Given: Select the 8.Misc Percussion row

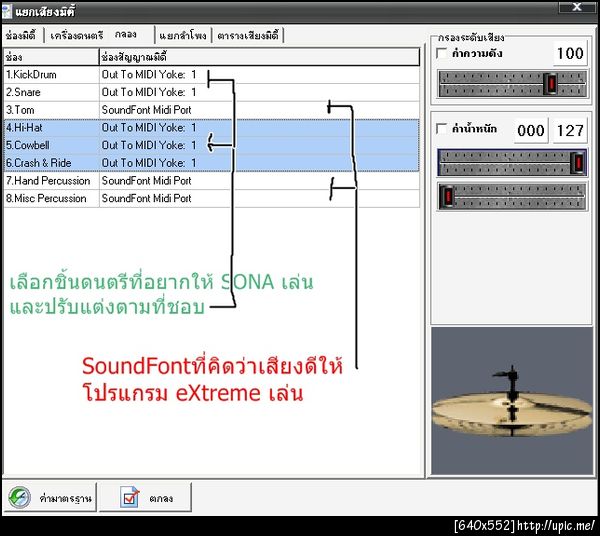Looking at the screenshot, I should (212, 198).
